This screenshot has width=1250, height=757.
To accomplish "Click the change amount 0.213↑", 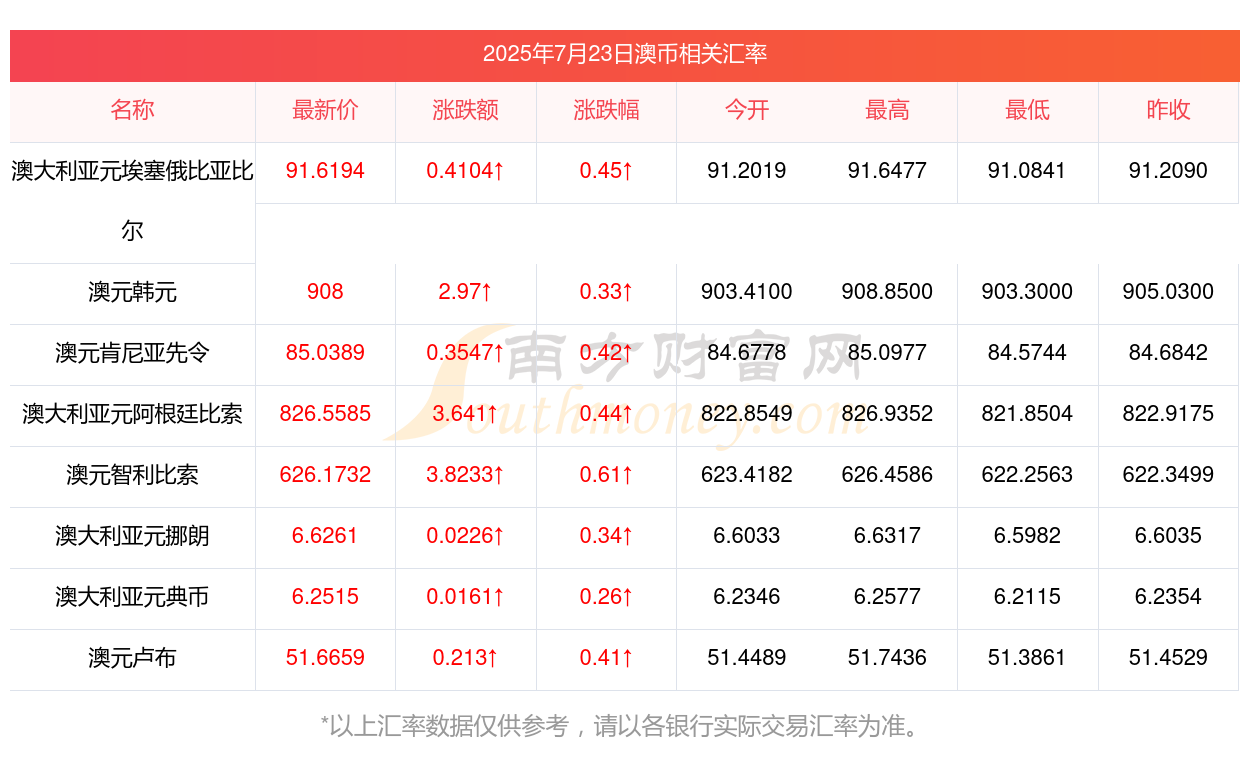I will [x=465, y=658].
